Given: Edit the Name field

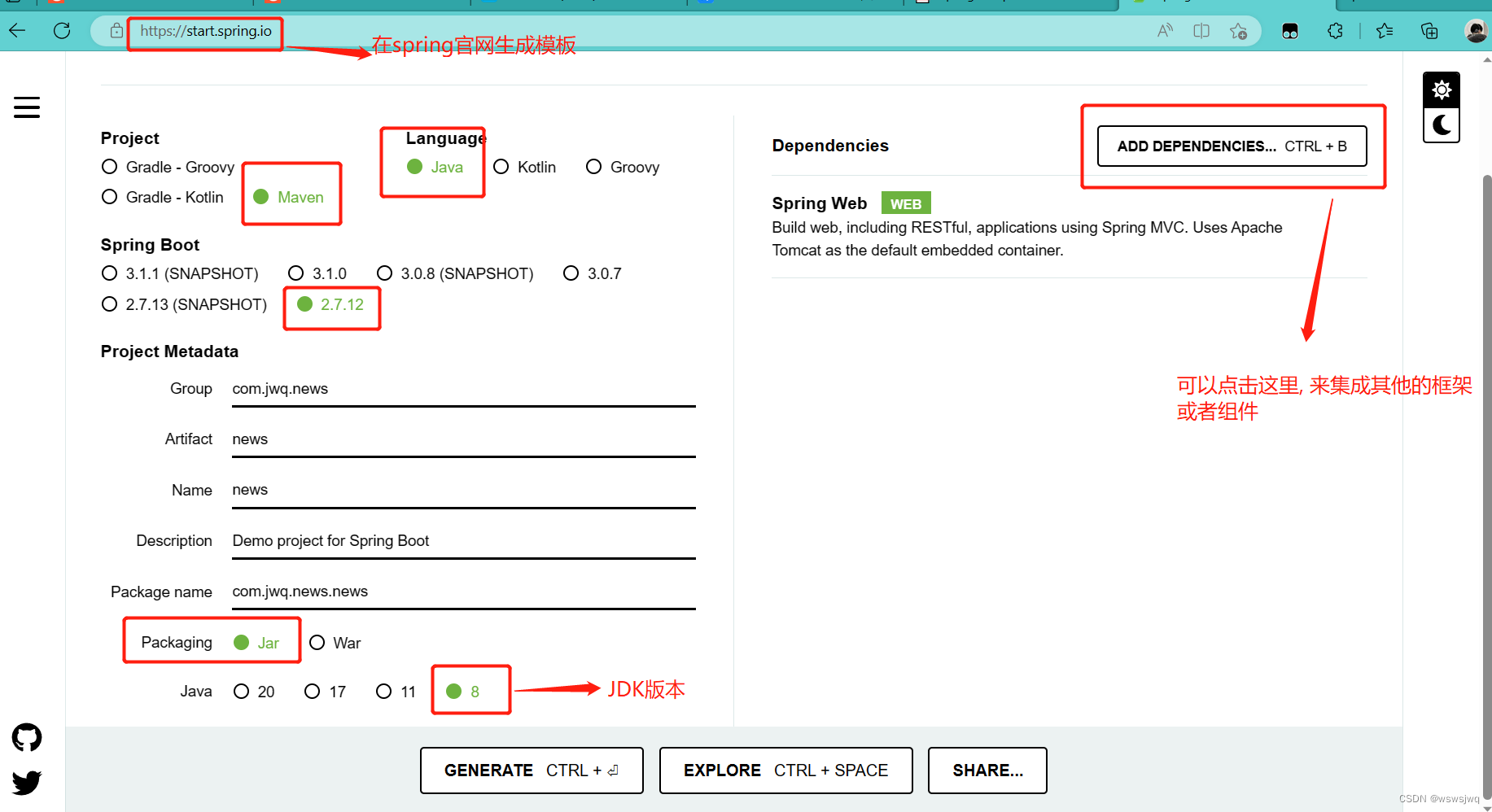Looking at the screenshot, I should 464,490.
